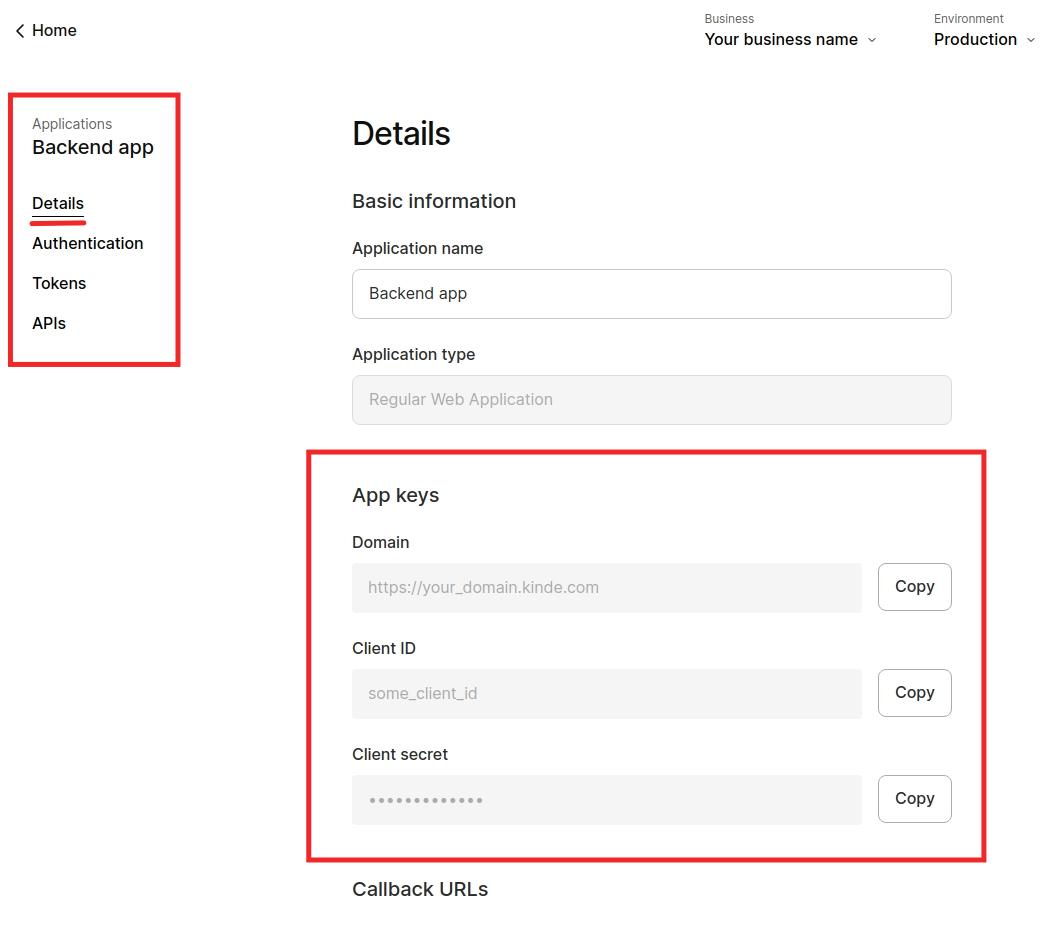Click the chevron next to business name
The height and width of the screenshot is (930, 1057).
(x=872, y=40)
